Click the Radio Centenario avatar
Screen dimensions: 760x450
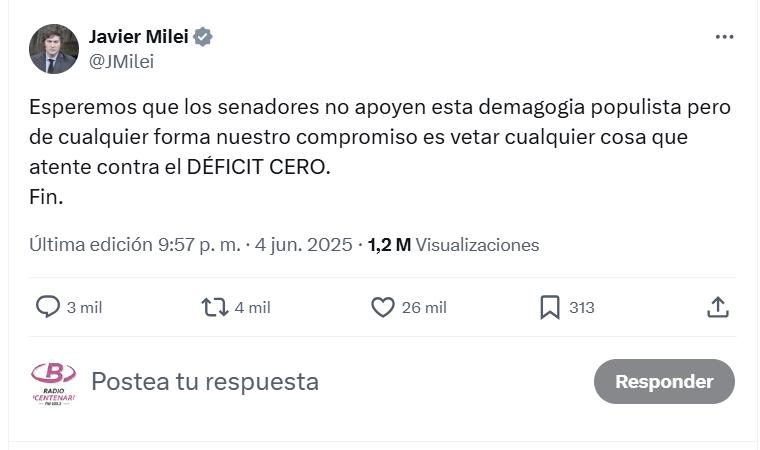pyautogui.click(x=54, y=382)
